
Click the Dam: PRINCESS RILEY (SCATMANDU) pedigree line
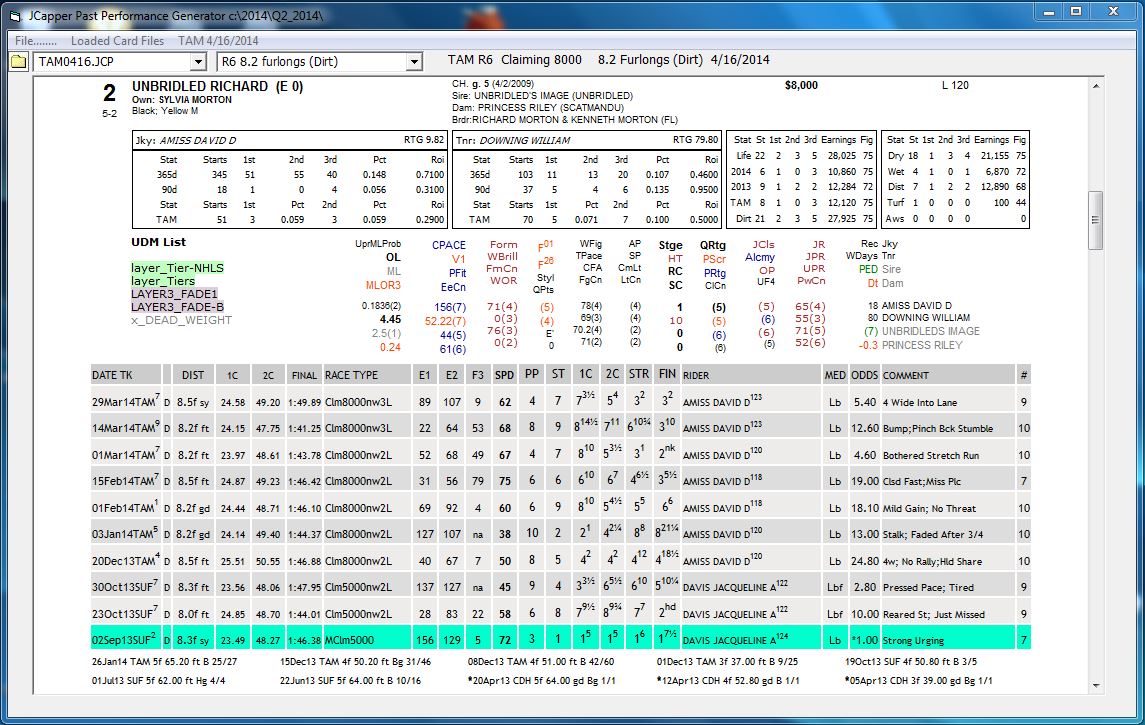tap(537, 107)
